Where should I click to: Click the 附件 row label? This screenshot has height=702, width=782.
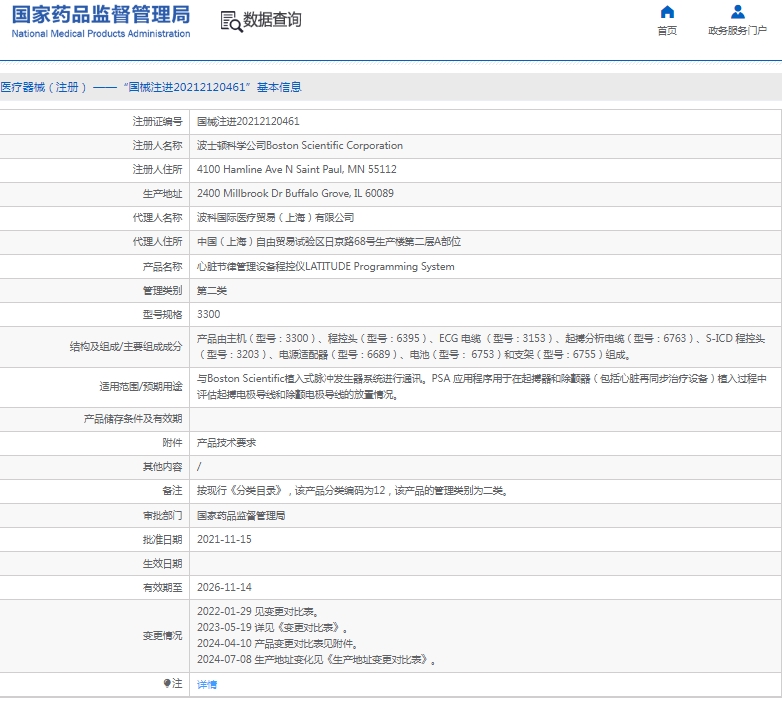(x=173, y=443)
